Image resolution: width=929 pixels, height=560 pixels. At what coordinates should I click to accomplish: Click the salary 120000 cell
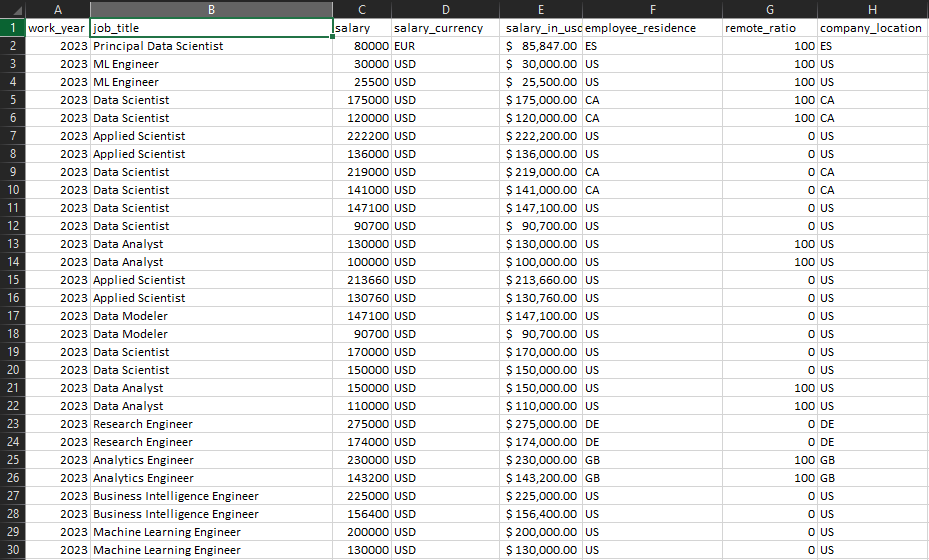tap(362, 118)
